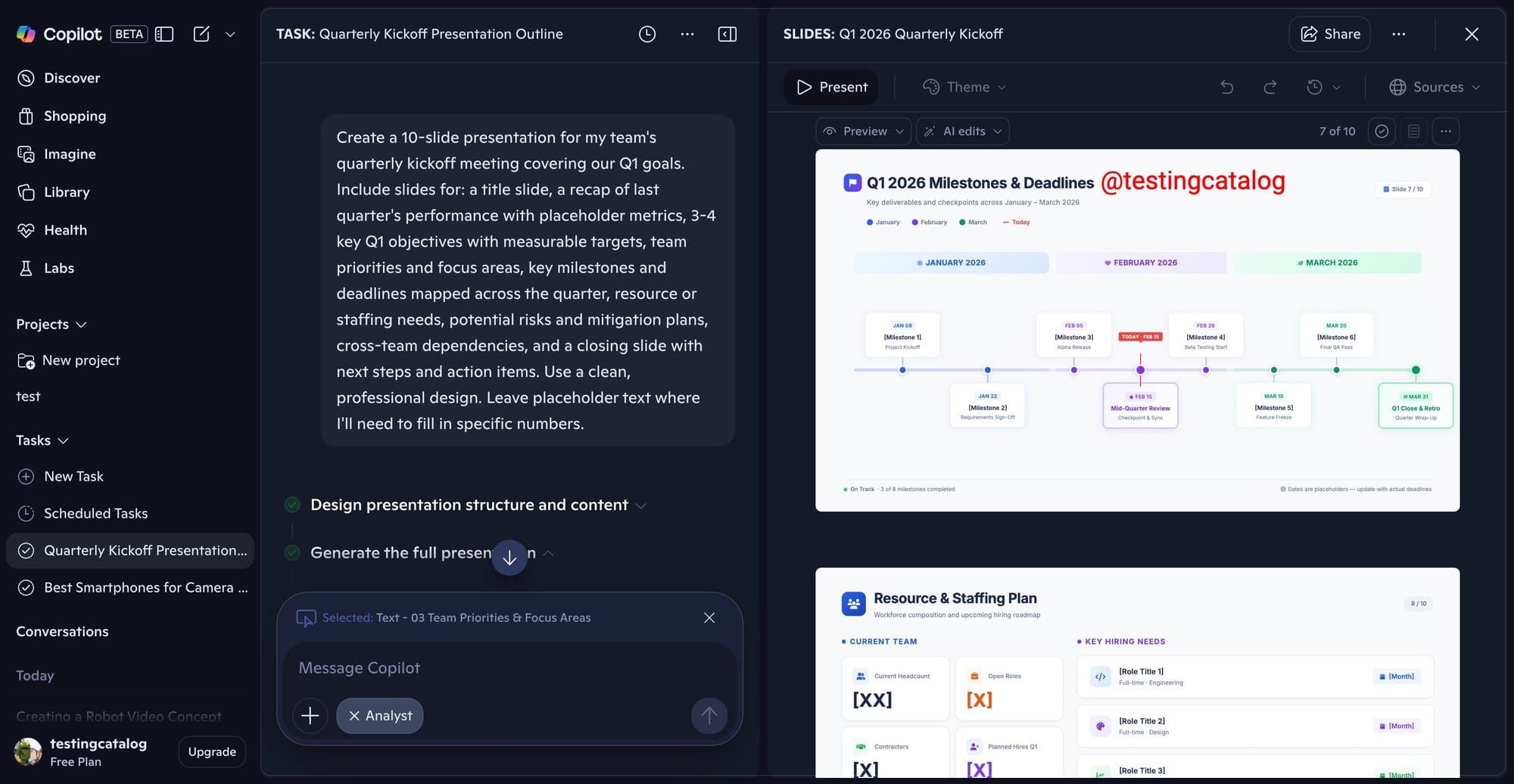Open Health from the sidebar
The image size is (1514, 784).
pyautogui.click(x=65, y=230)
